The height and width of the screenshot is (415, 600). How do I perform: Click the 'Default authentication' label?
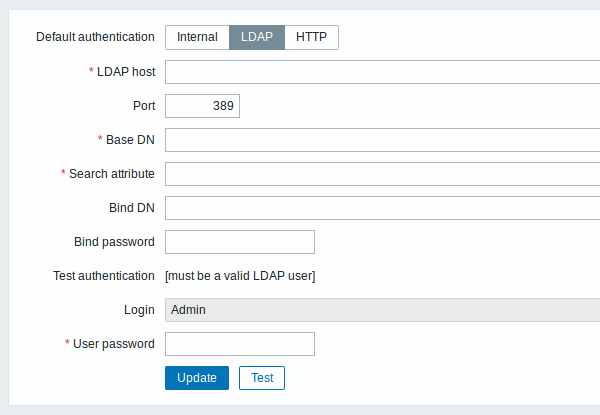(95, 37)
